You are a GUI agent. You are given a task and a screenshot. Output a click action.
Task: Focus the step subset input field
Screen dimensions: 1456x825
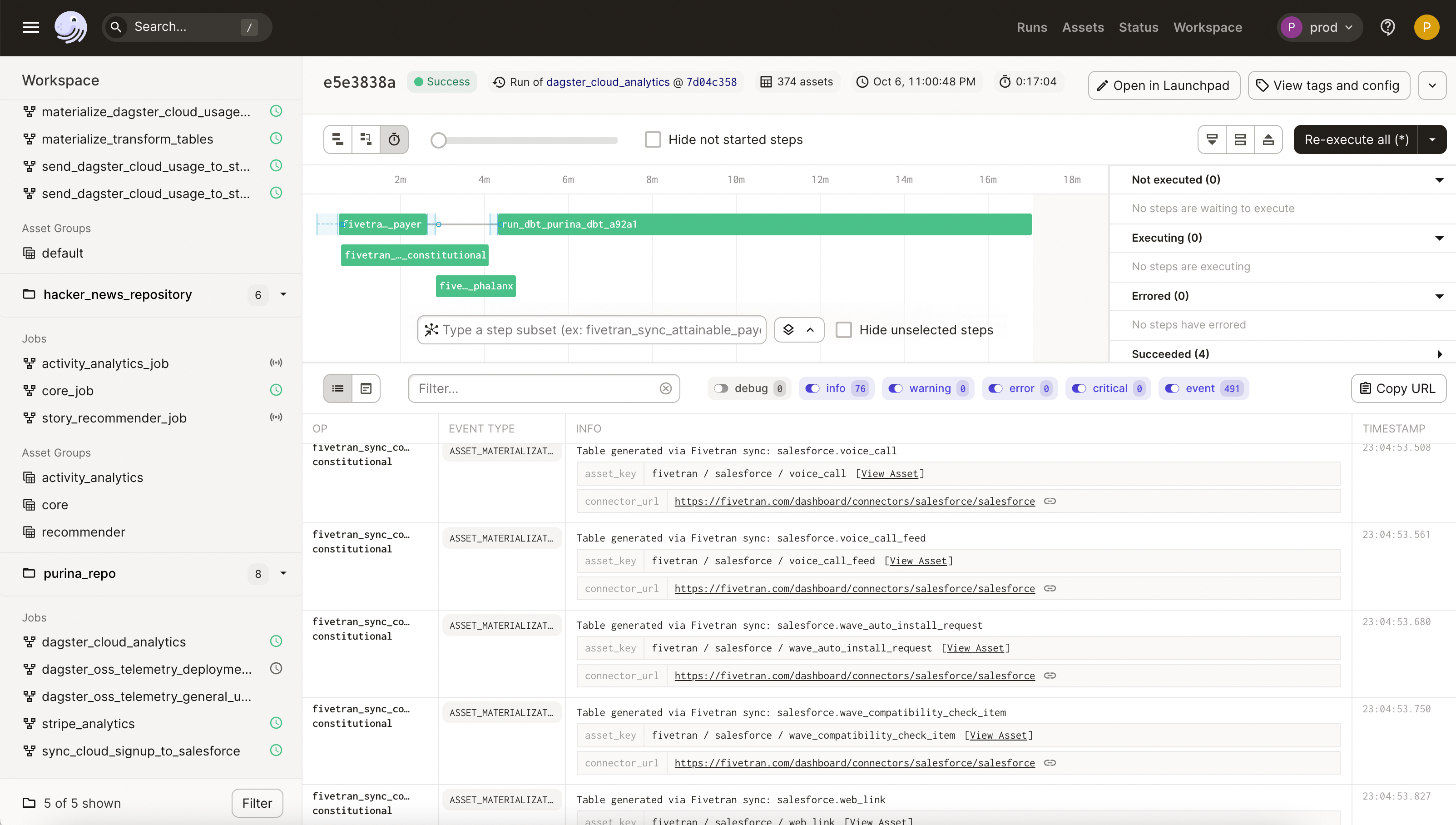592,330
